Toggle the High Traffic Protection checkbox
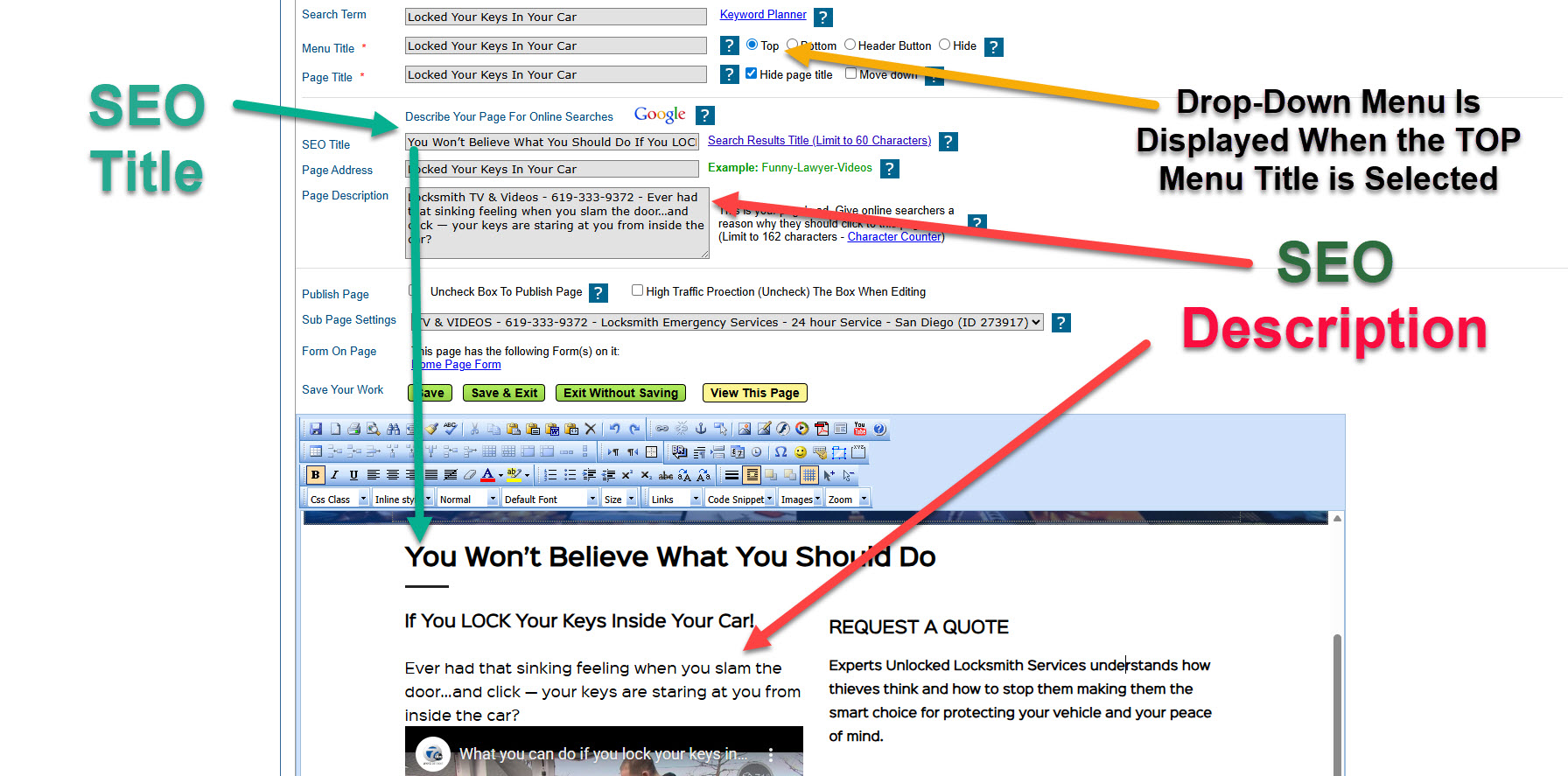 point(637,290)
